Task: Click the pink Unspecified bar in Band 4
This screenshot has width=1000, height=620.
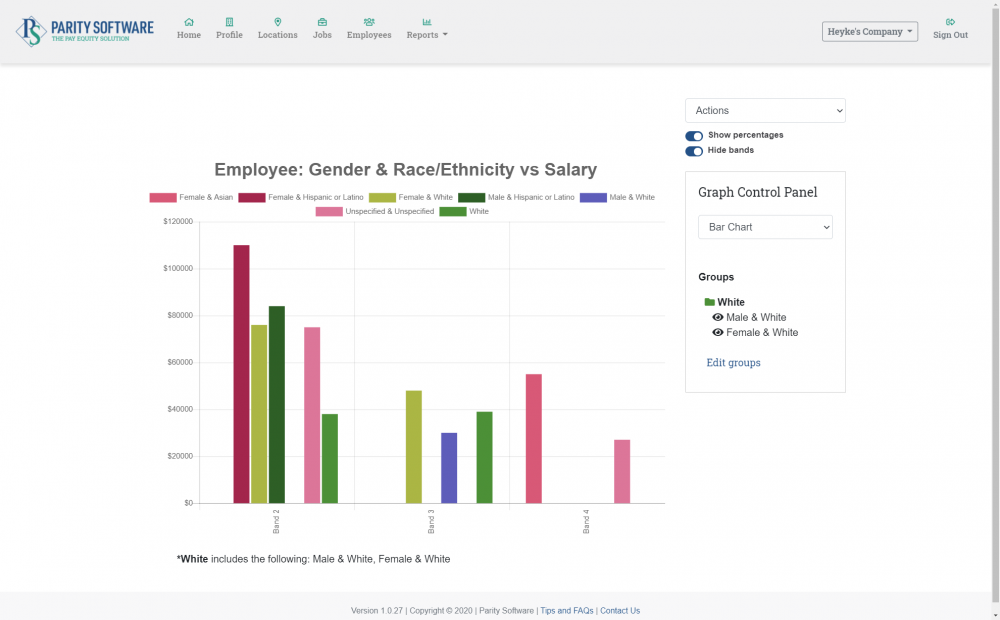Action: tap(622, 471)
